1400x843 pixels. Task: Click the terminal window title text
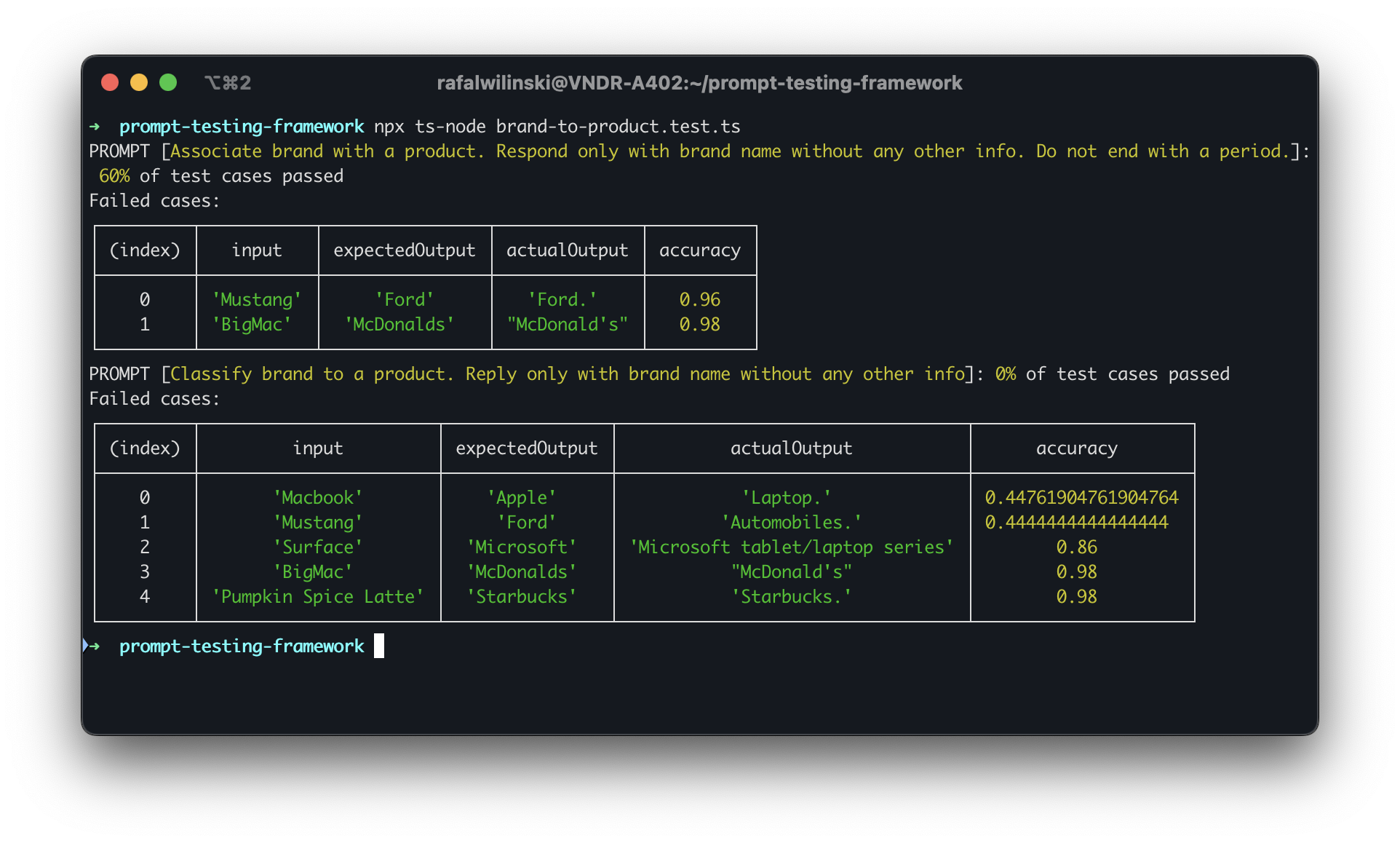[699, 83]
